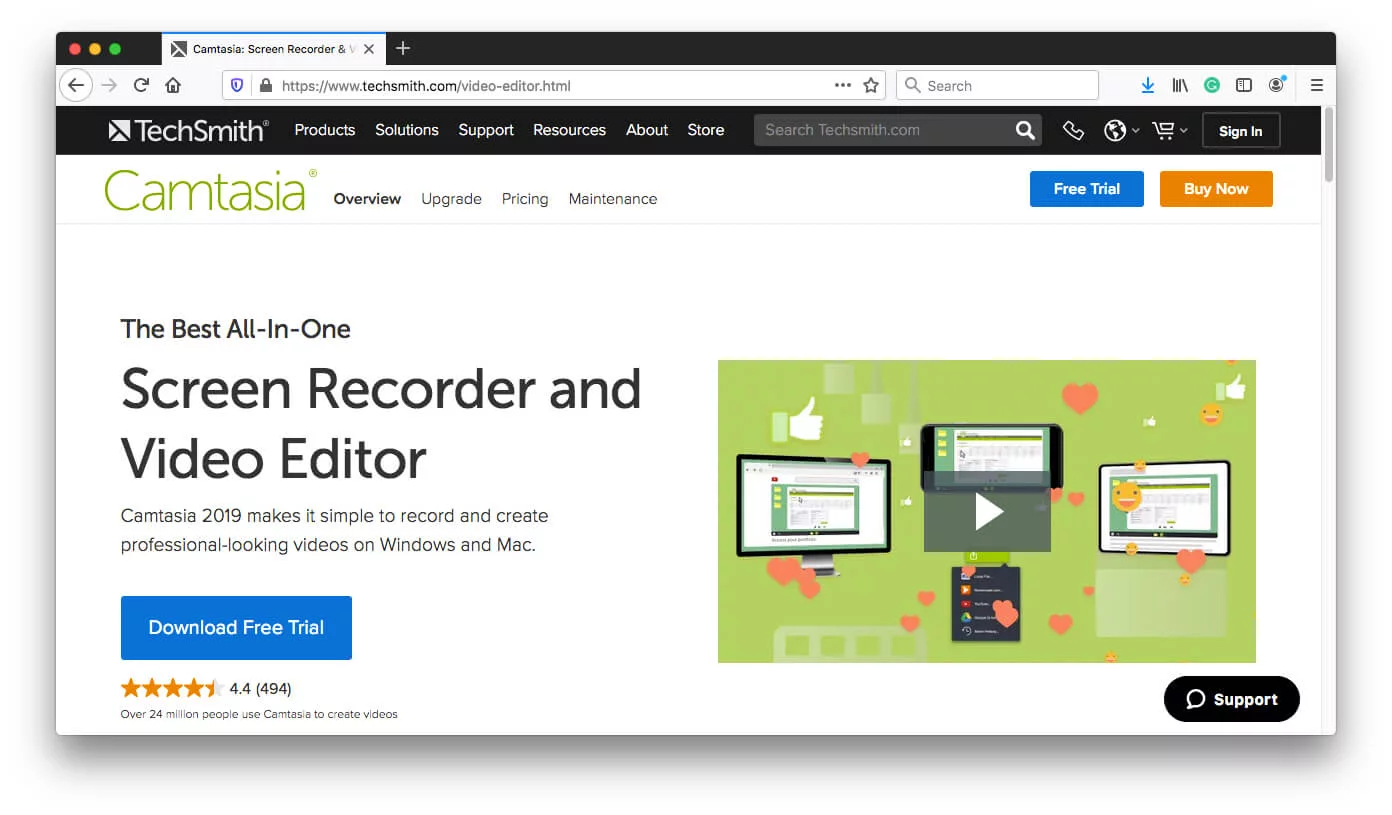The height and width of the screenshot is (815, 1392).
Task: Open the About menu
Action: point(647,130)
